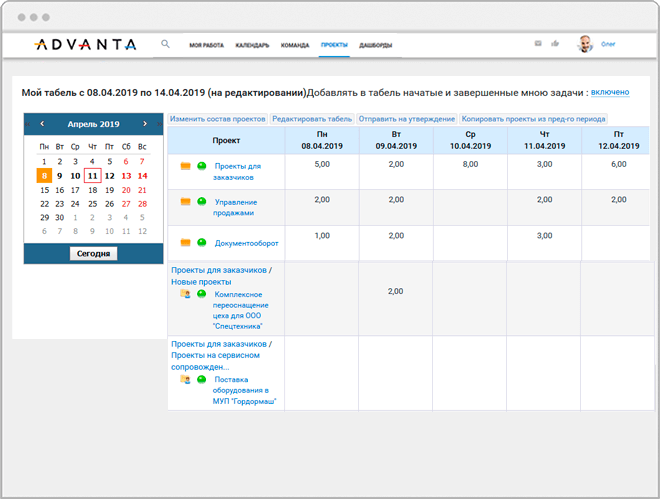Click Копировать проекты из пред-го периода

click(x=533, y=119)
